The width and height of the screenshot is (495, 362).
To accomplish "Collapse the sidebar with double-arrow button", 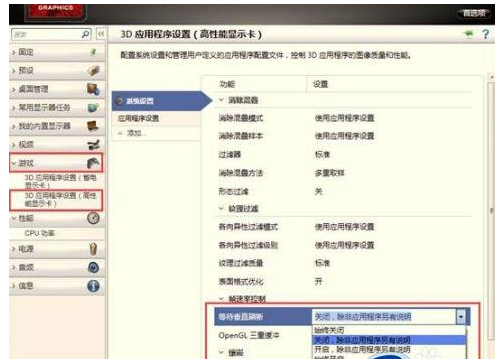I will (x=101, y=34).
